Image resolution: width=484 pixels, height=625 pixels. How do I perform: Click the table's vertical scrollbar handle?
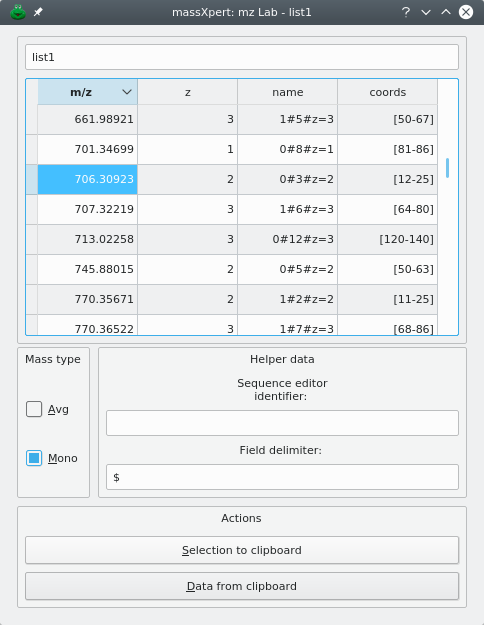(x=447, y=168)
